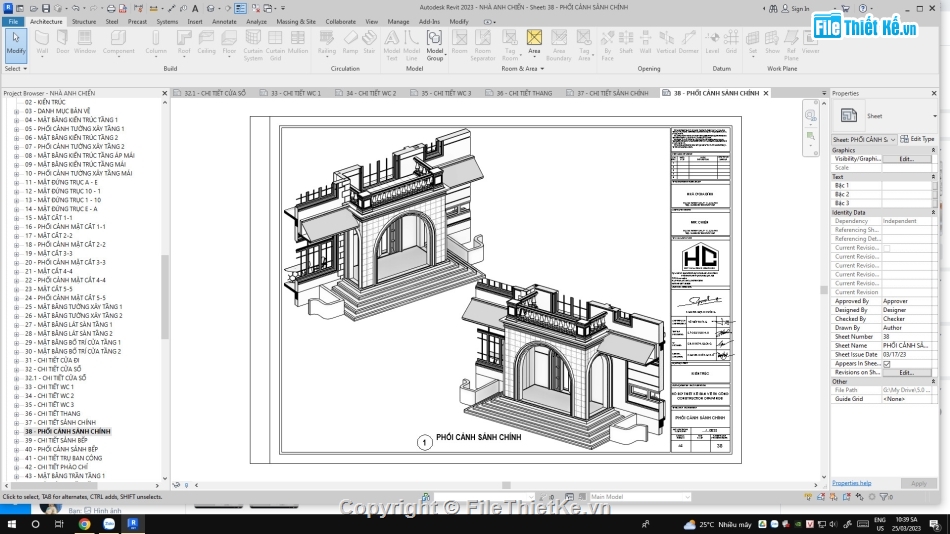The width and height of the screenshot is (950, 534).
Task: Select the Modify tool in the ribbon
Action: pos(16,44)
